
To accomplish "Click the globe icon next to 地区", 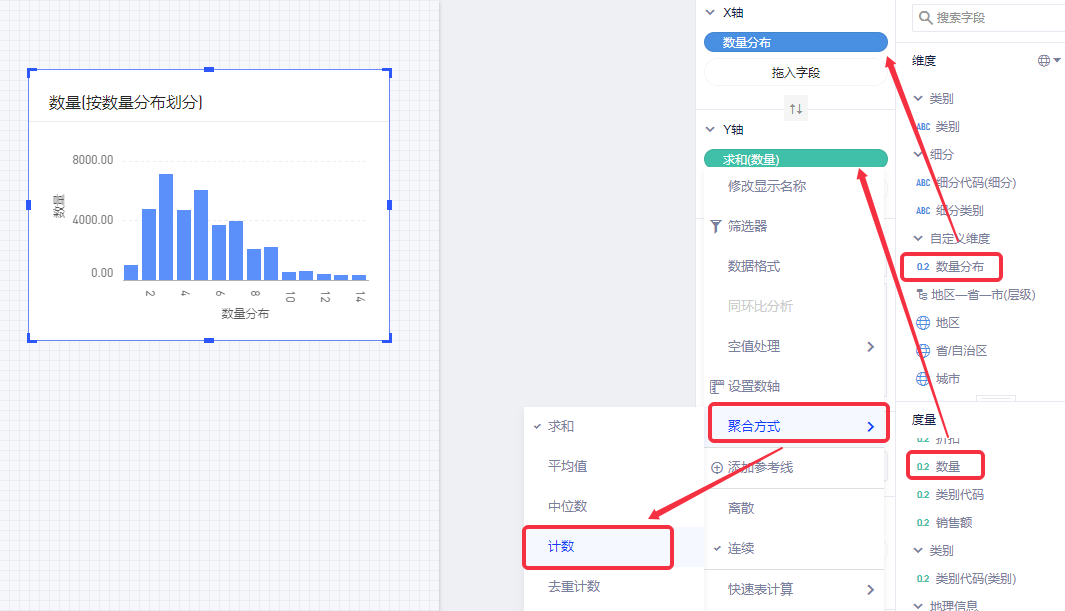I will (922, 323).
